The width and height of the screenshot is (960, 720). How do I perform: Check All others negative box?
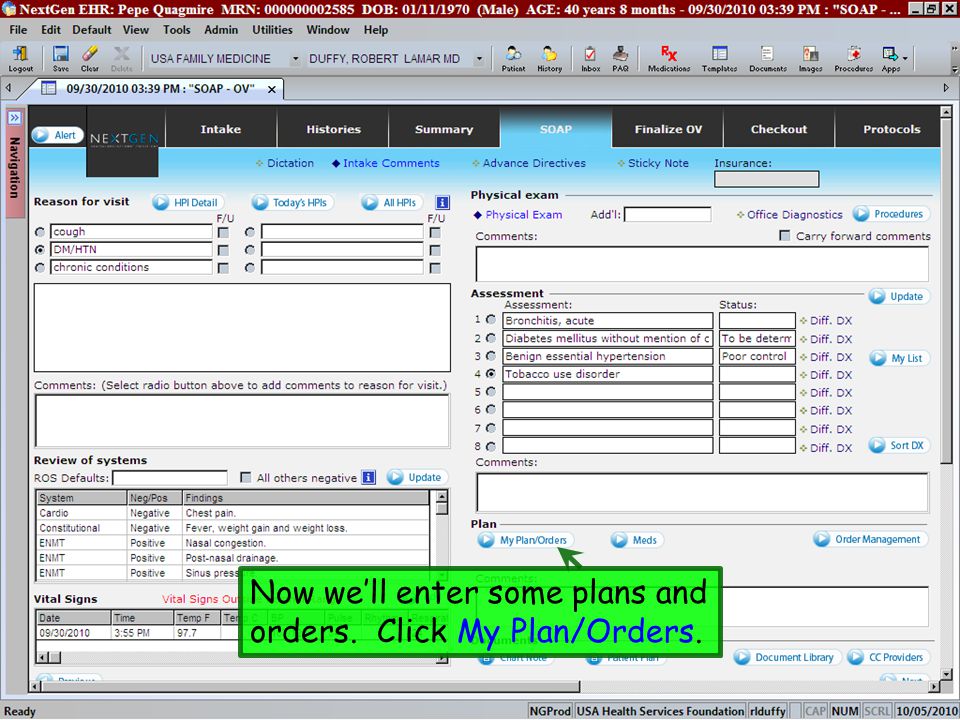(x=246, y=478)
